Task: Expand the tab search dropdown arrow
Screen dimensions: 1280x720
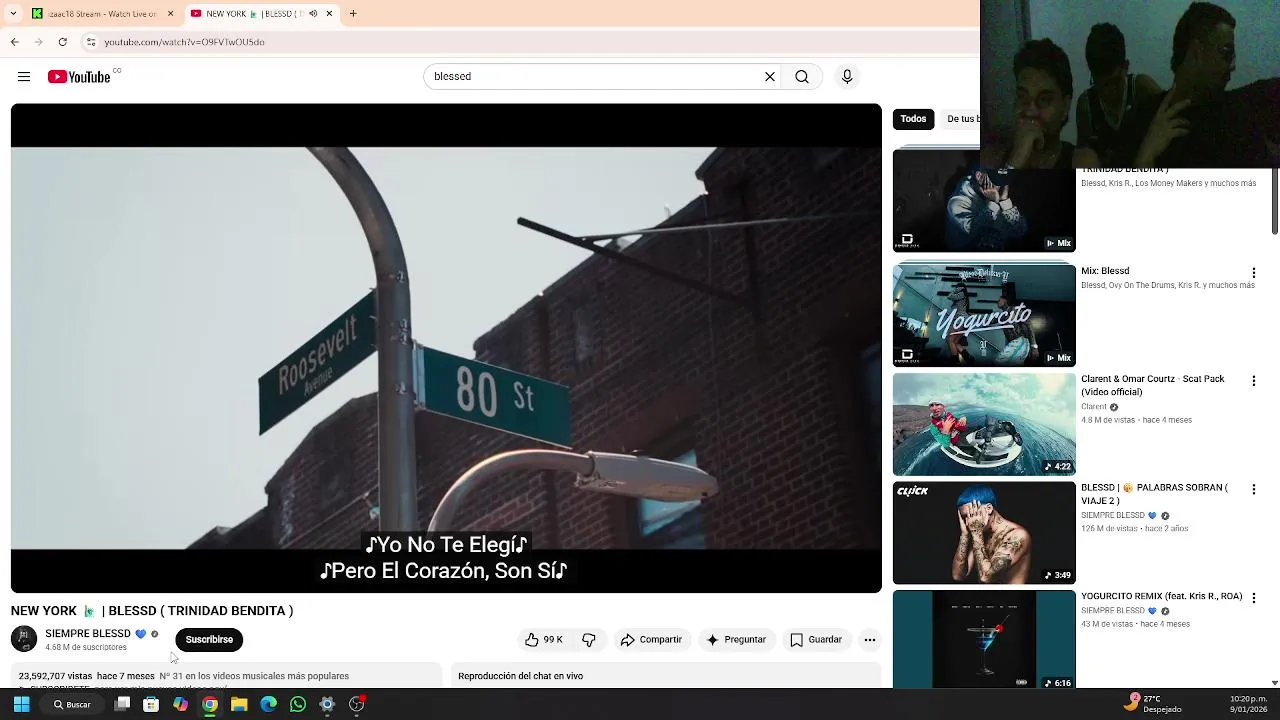Action: coord(13,14)
